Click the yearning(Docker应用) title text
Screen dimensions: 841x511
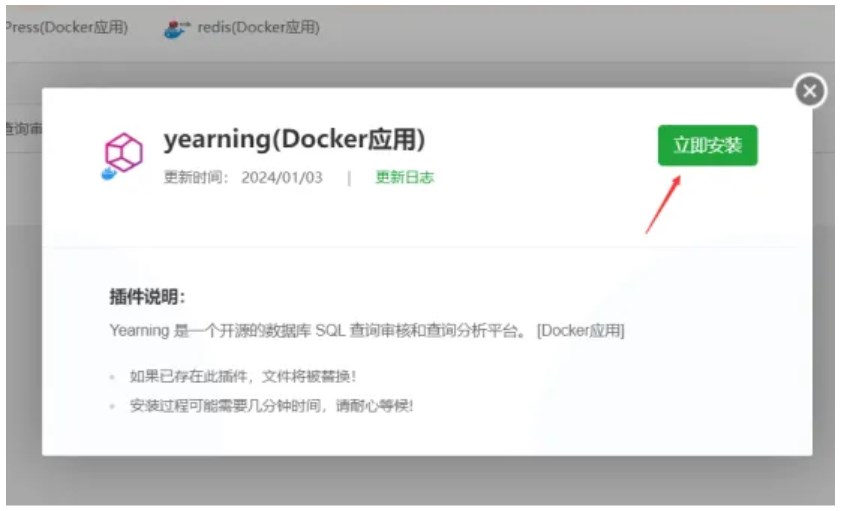[294, 139]
